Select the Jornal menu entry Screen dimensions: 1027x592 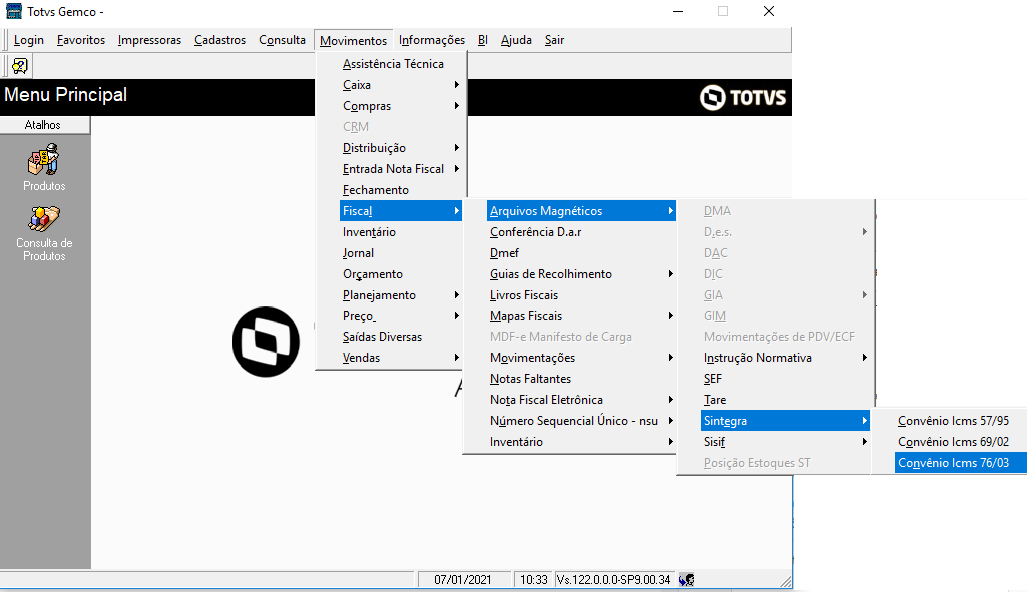coord(401,252)
